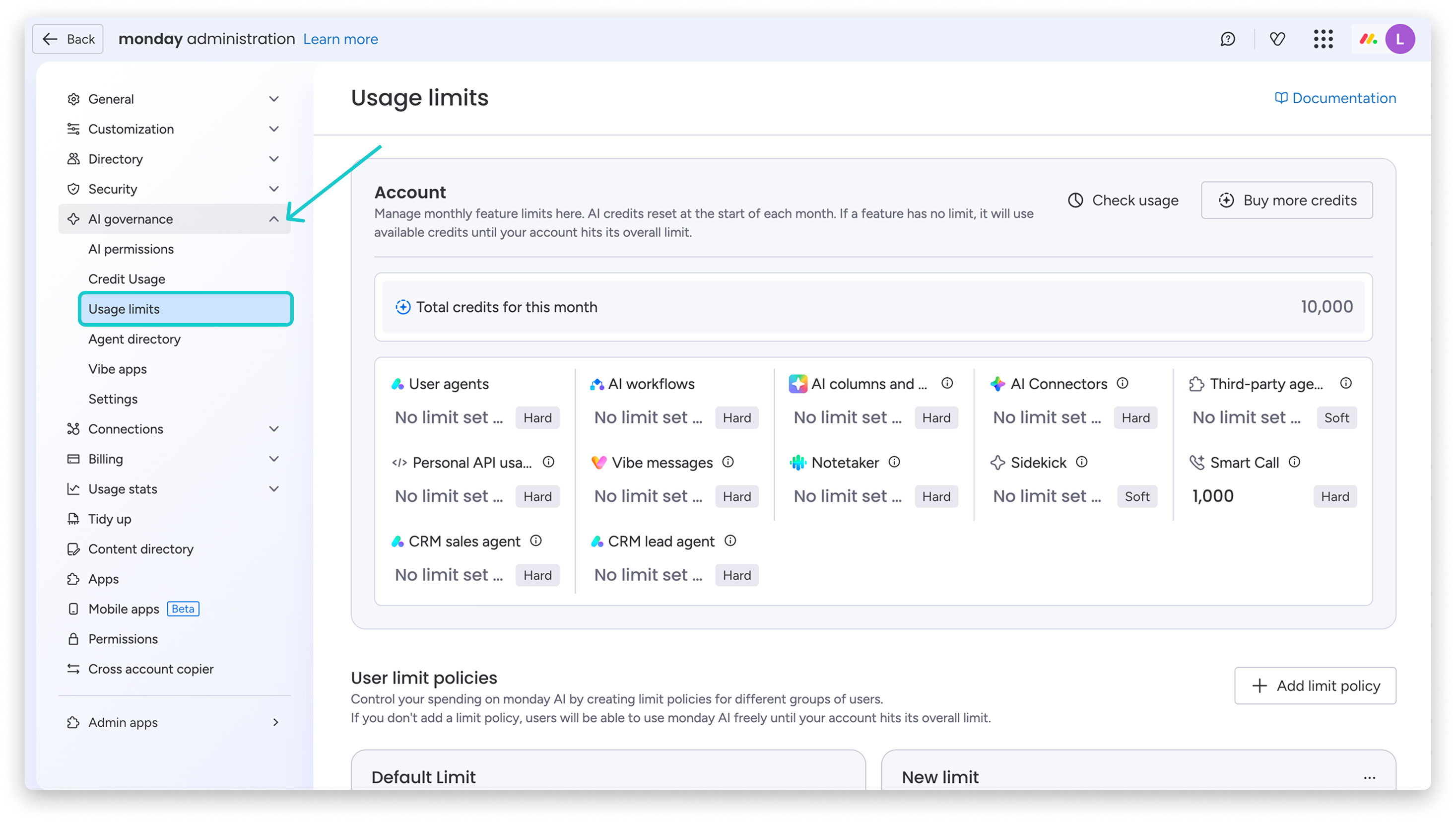This screenshot has width=1456, height=822.
Task: Click the Hard badge under User agents
Action: click(x=537, y=418)
